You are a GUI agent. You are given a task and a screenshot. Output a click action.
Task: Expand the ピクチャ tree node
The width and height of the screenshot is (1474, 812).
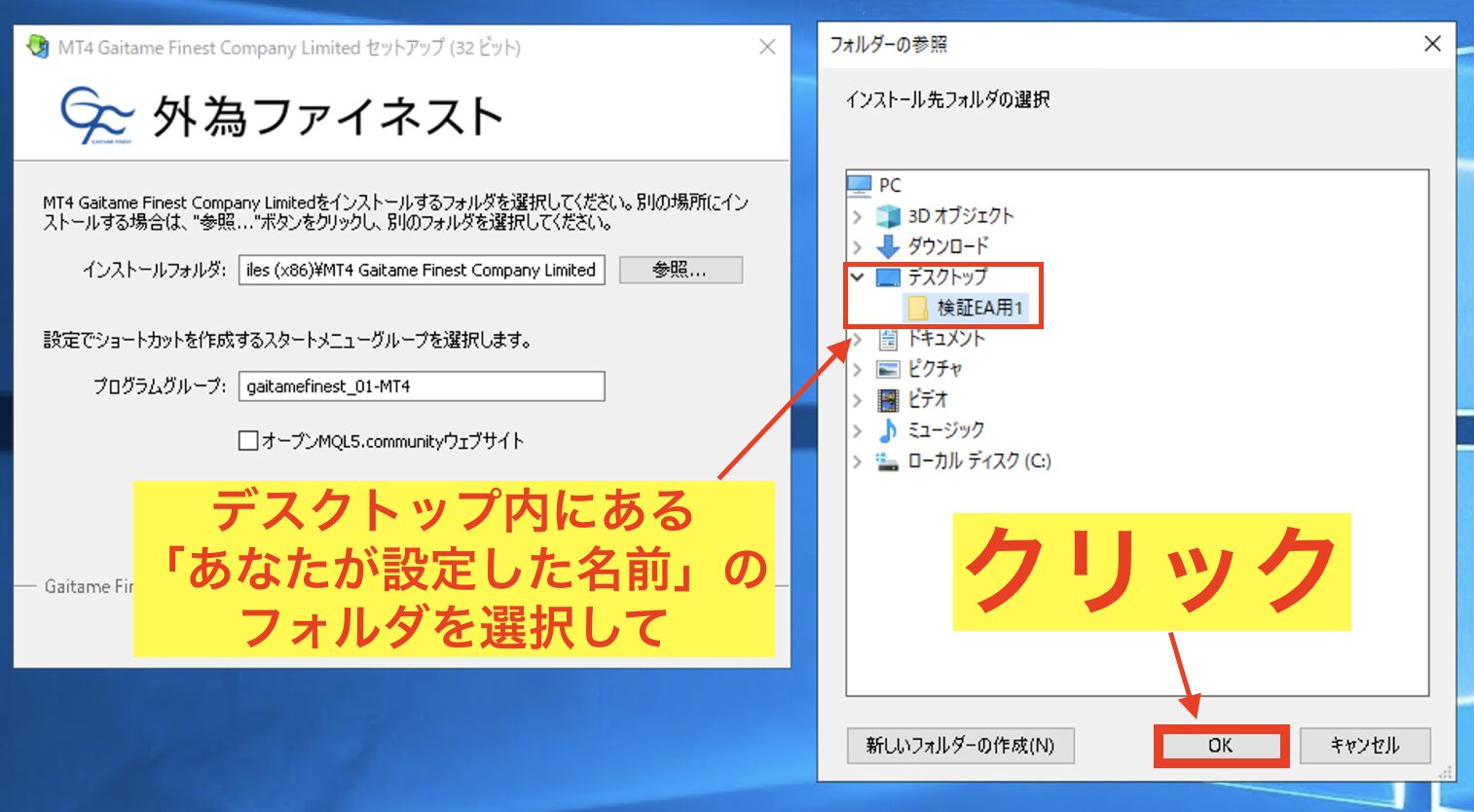pos(858,369)
